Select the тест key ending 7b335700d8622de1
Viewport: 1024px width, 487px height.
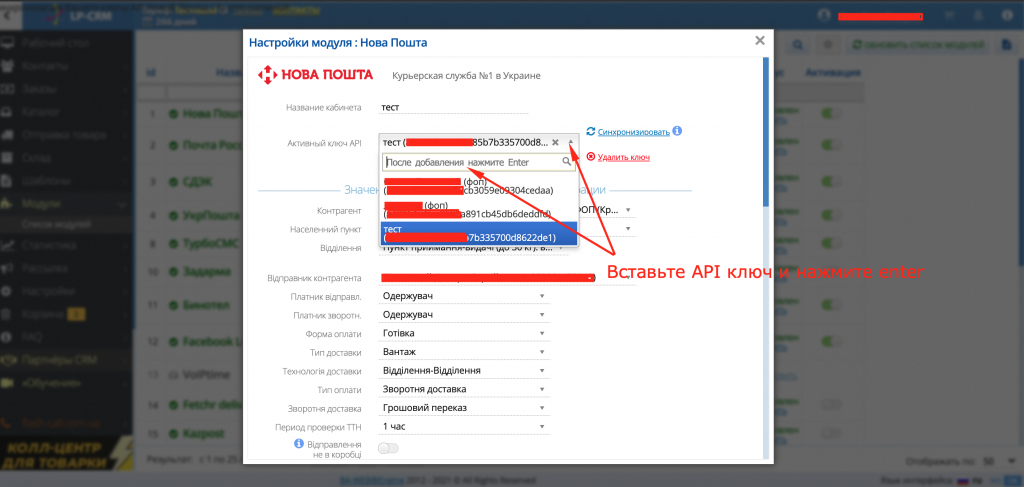point(478,233)
